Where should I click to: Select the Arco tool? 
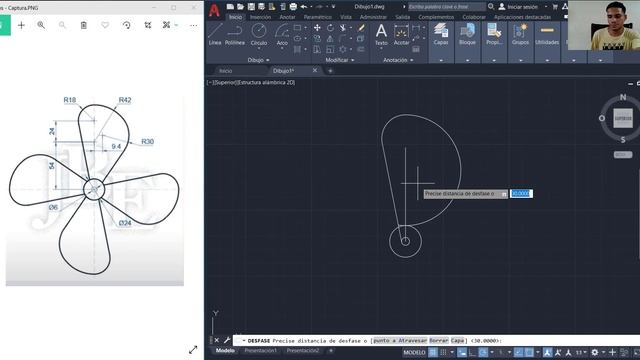[282, 34]
